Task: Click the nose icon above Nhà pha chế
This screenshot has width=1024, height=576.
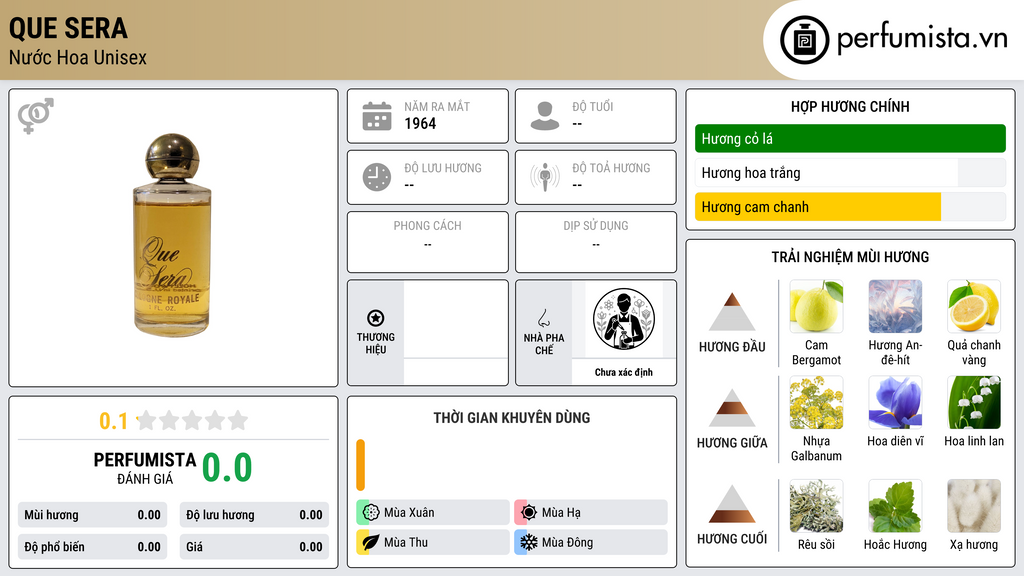Action: (543, 318)
